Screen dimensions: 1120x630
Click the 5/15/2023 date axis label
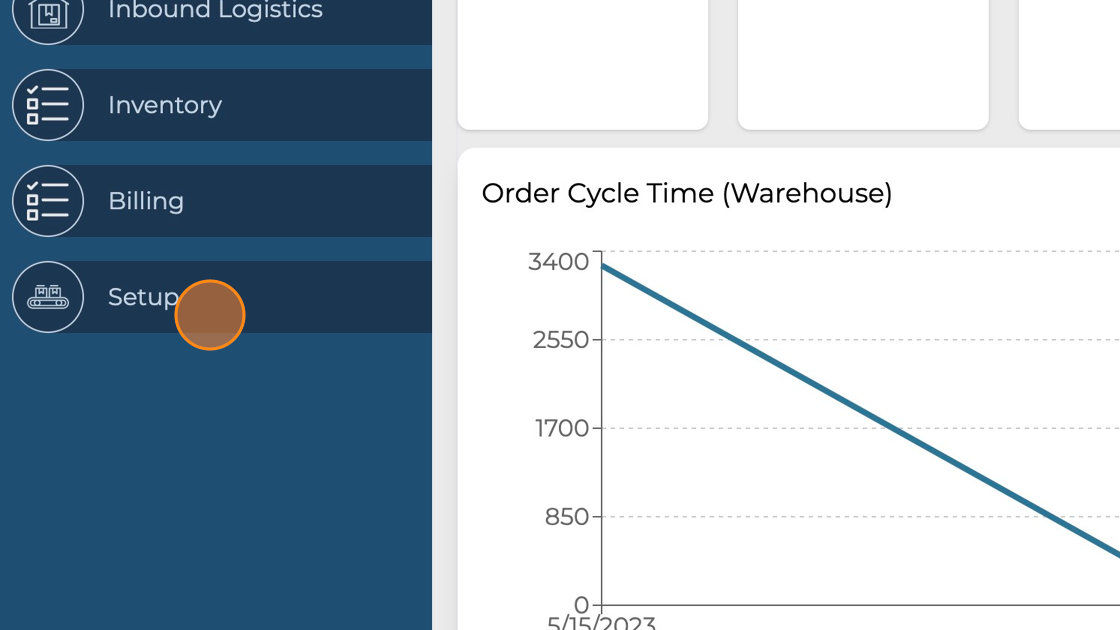point(601,622)
